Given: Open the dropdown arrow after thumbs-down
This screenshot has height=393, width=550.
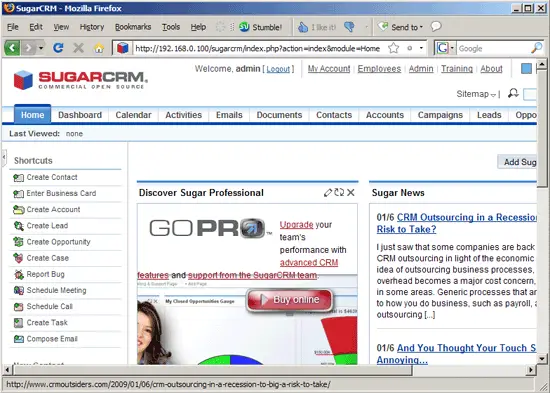Looking at the screenshot, I should point(366,27).
